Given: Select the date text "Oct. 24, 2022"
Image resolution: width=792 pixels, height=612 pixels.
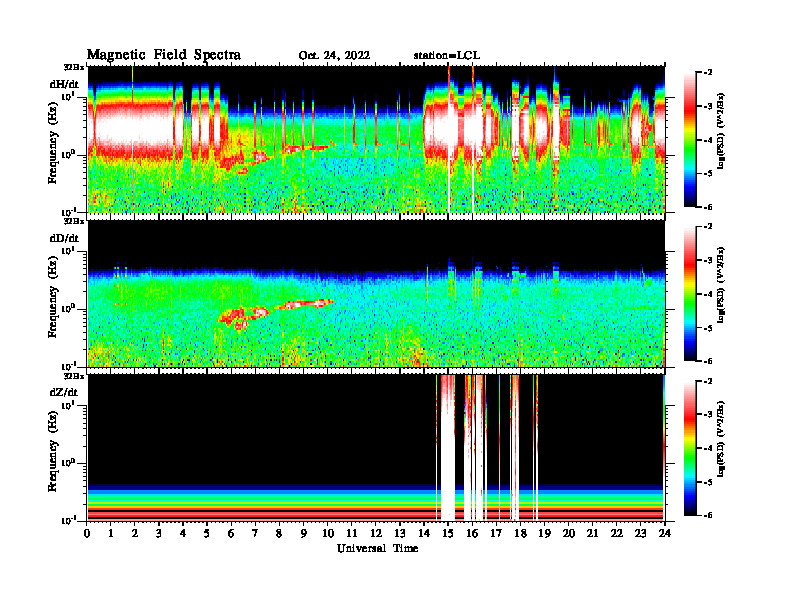Looking at the screenshot, I should coord(334,56).
